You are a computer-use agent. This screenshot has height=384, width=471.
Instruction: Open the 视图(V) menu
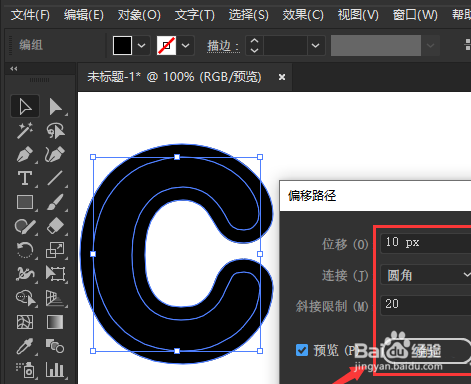[x=358, y=15]
